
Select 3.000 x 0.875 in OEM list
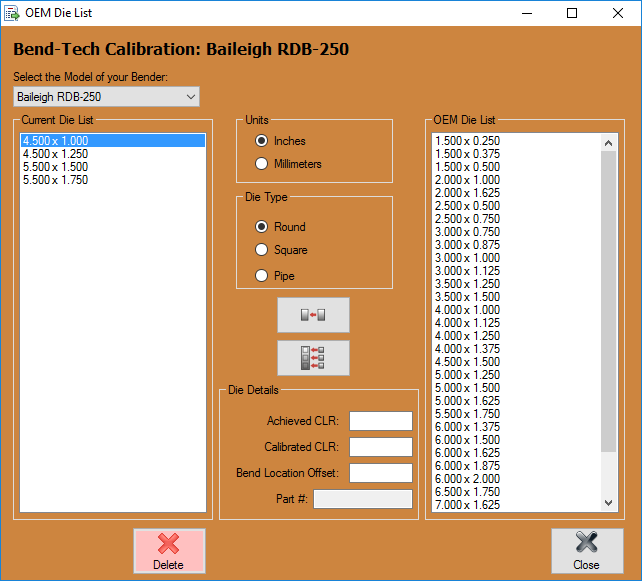click(x=517, y=245)
